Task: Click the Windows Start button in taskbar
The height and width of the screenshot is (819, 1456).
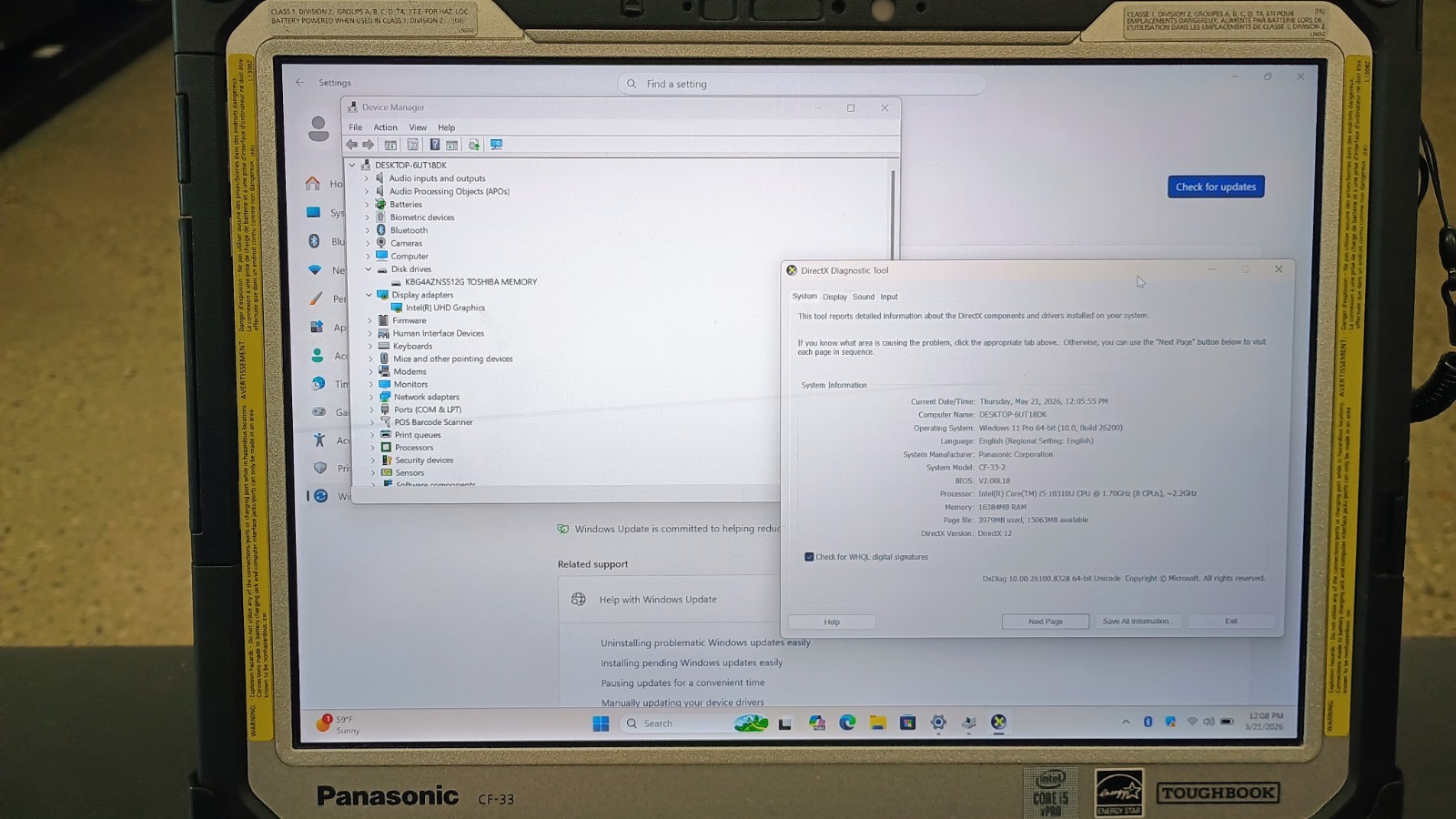Action: pyautogui.click(x=601, y=723)
